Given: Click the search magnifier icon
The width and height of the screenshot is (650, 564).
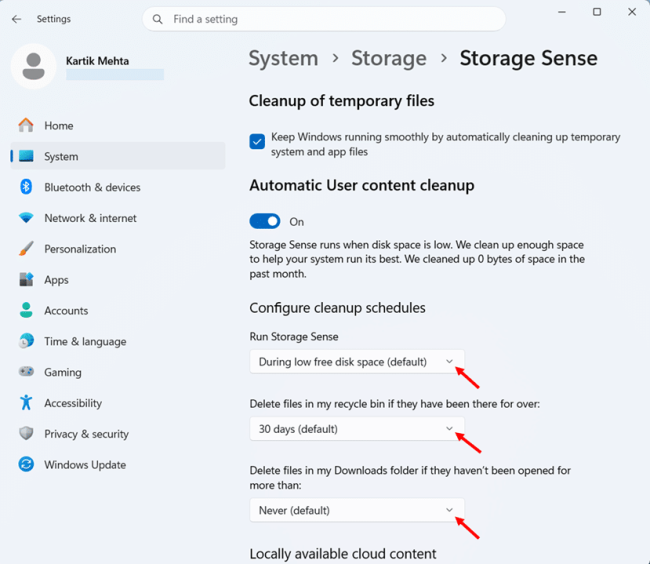Looking at the screenshot, I should coord(158,19).
